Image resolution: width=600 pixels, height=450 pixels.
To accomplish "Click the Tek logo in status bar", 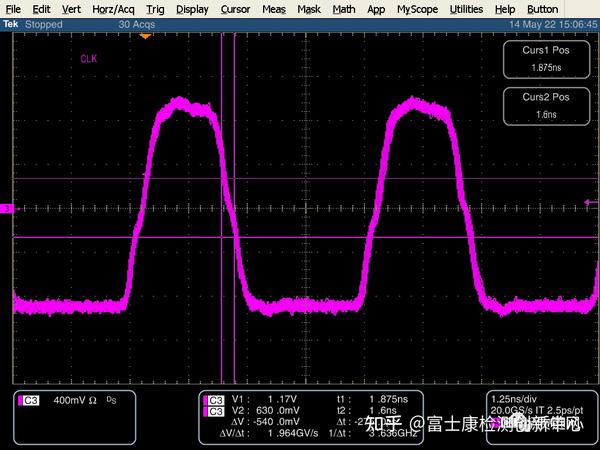I will 11,24.
